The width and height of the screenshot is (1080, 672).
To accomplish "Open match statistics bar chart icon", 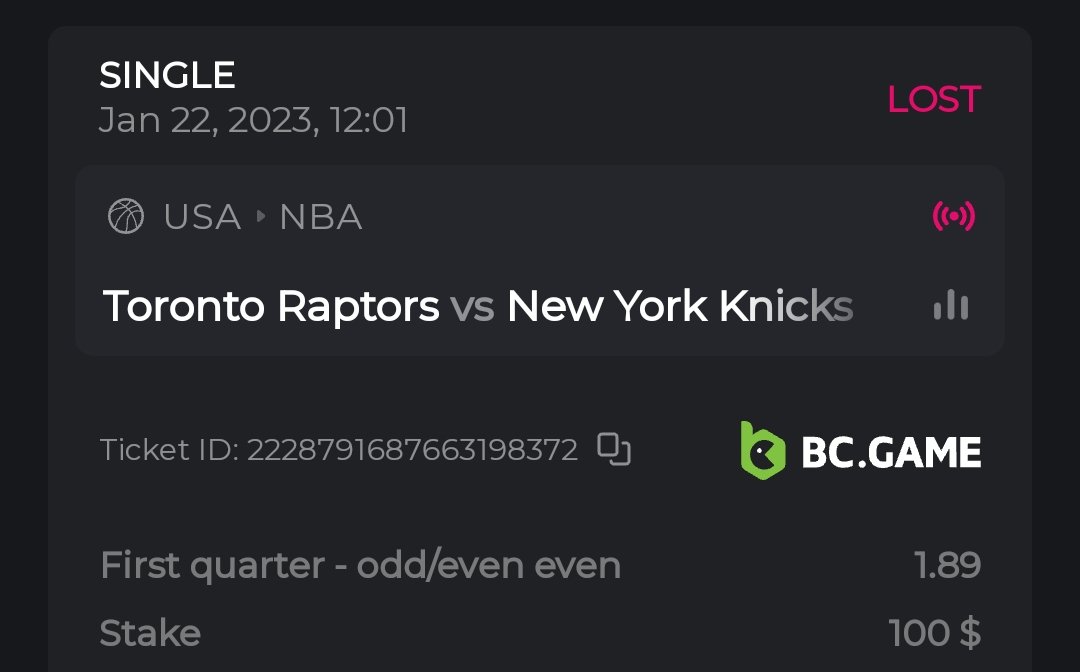I will pos(950,306).
